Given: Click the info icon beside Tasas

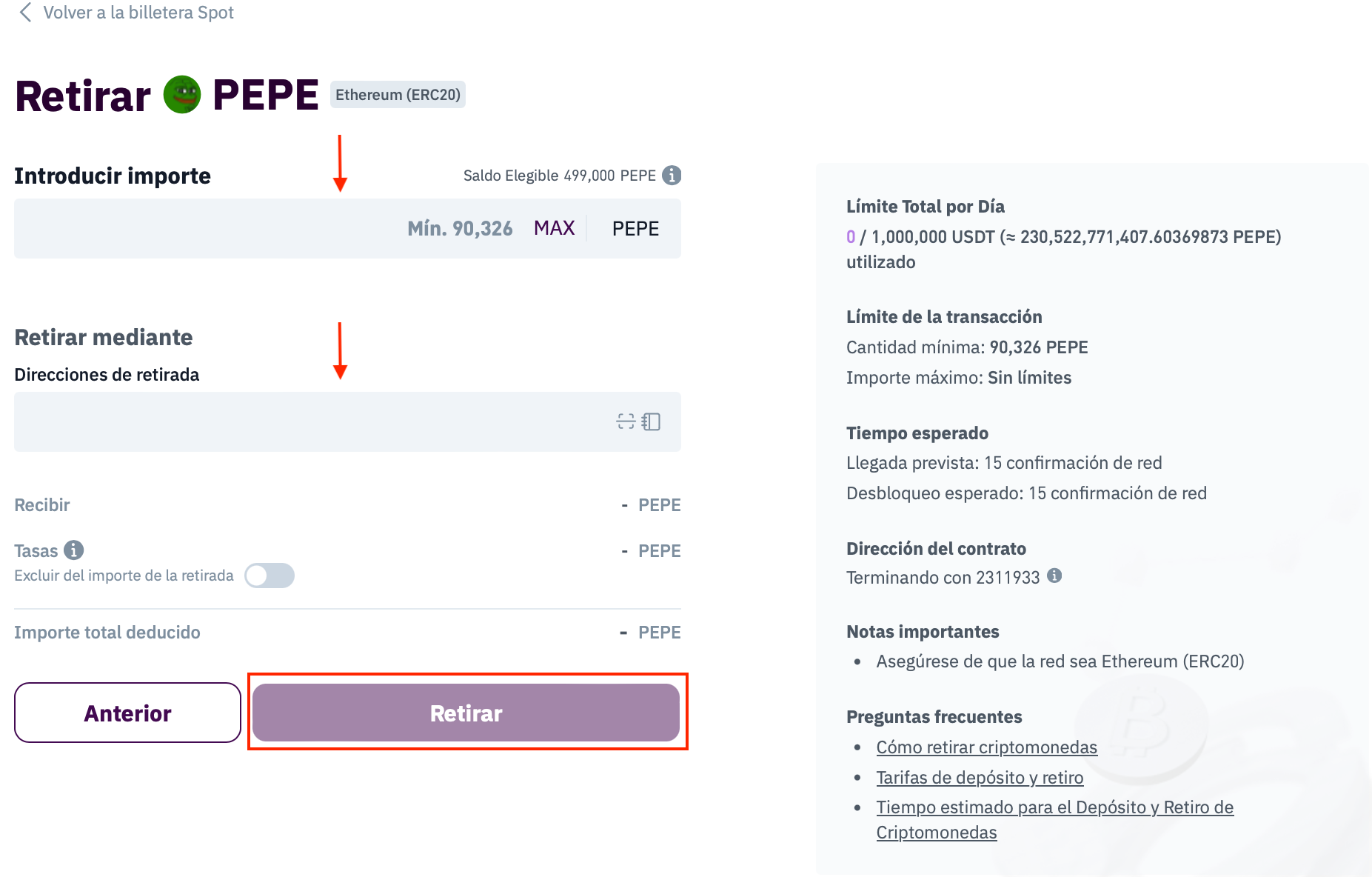Looking at the screenshot, I should [x=73, y=550].
